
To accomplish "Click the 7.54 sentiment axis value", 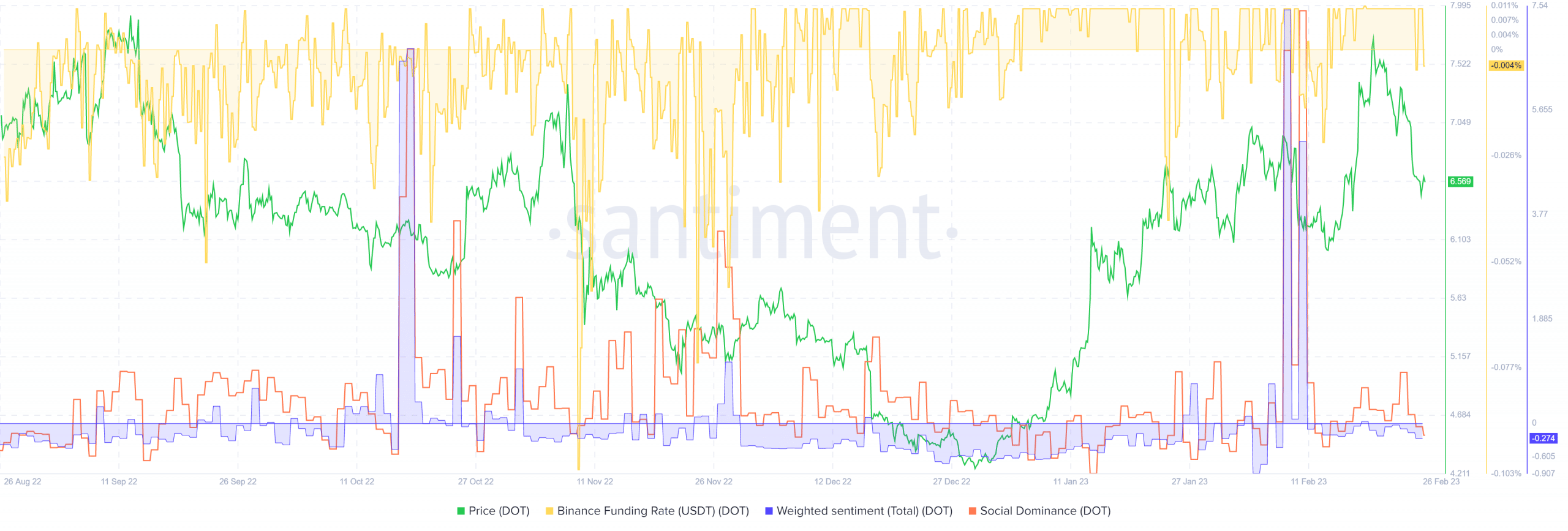I will [x=1539, y=6].
